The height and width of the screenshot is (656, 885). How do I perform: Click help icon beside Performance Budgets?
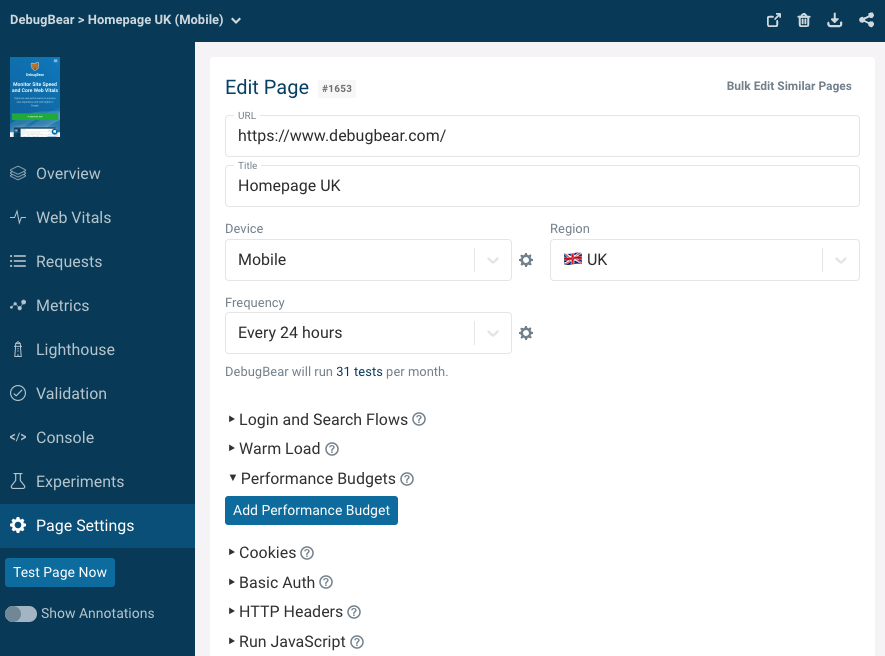click(407, 479)
